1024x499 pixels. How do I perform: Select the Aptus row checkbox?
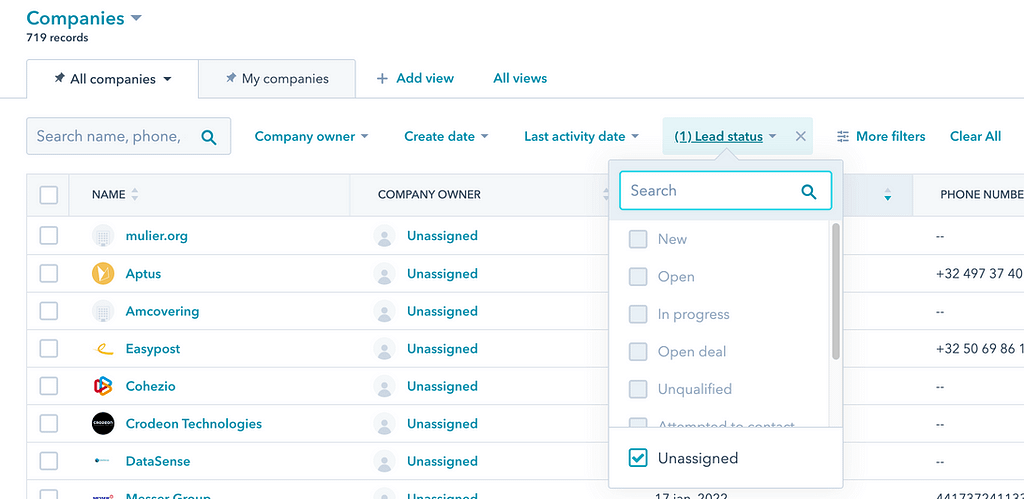click(x=48, y=274)
